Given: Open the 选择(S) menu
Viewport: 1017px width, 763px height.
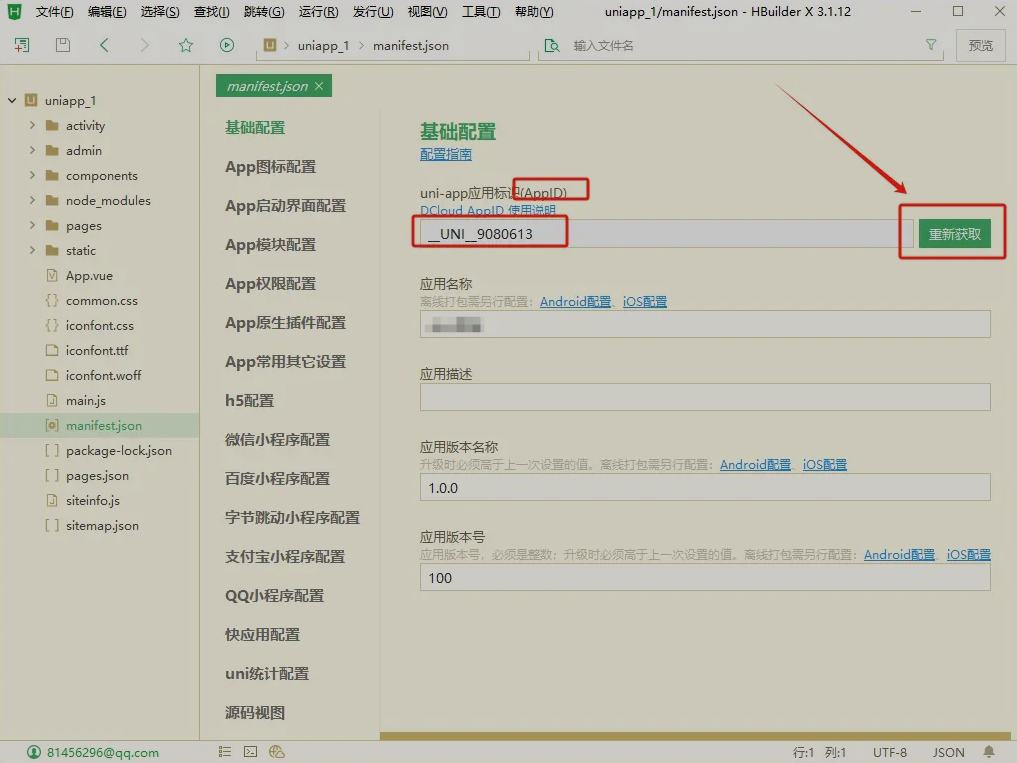Looking at the screenshot, I should (160, 12).
